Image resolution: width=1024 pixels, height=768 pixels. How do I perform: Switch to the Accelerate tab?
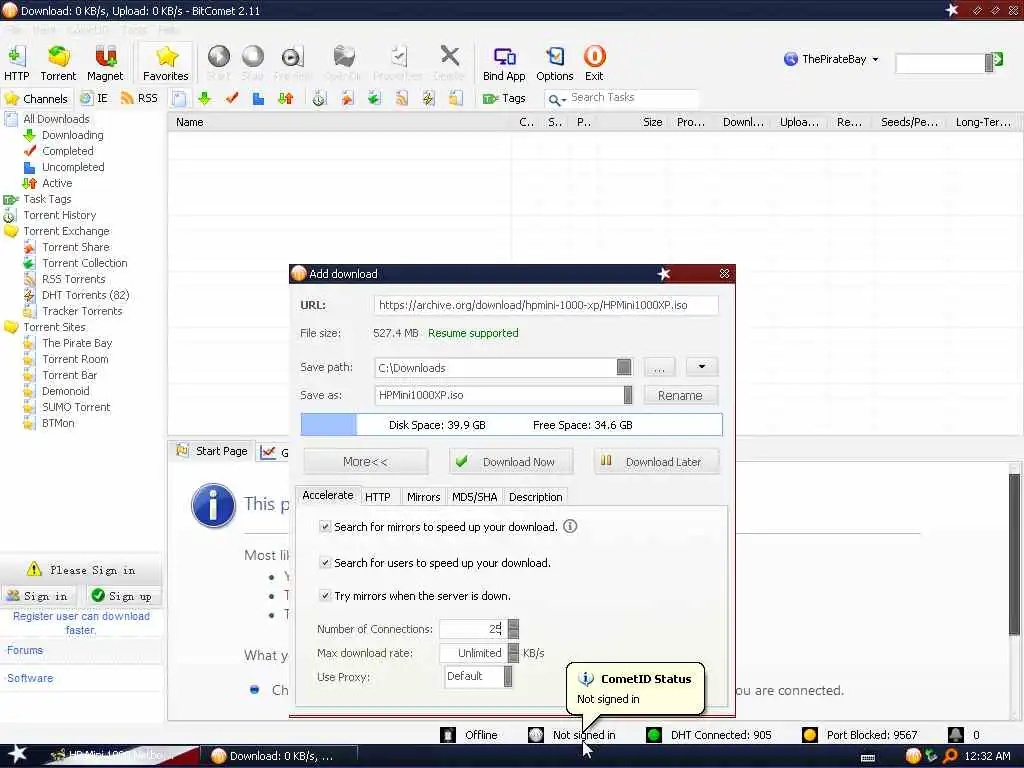[x=328, y=495]
